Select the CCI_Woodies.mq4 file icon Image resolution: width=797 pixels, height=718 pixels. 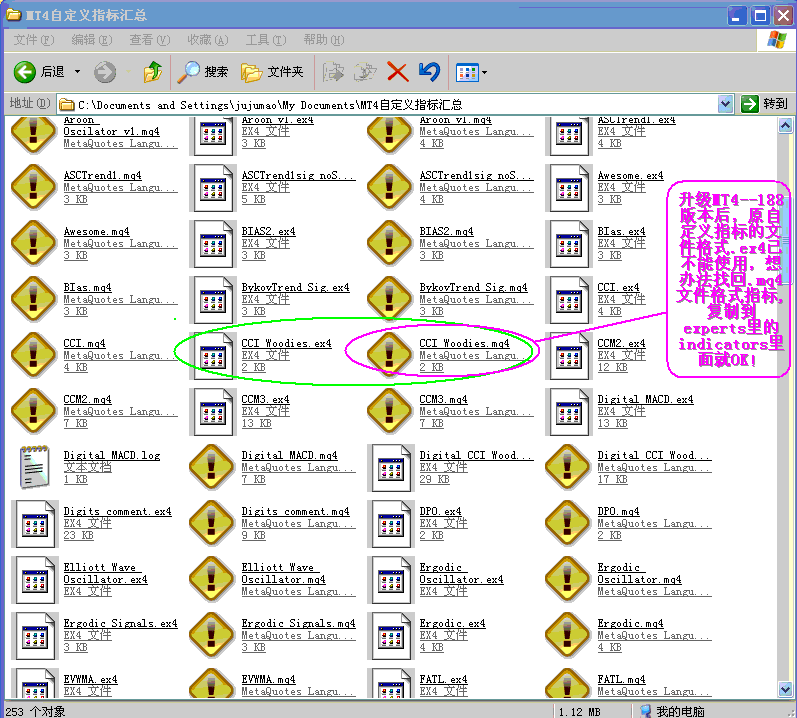389,354
